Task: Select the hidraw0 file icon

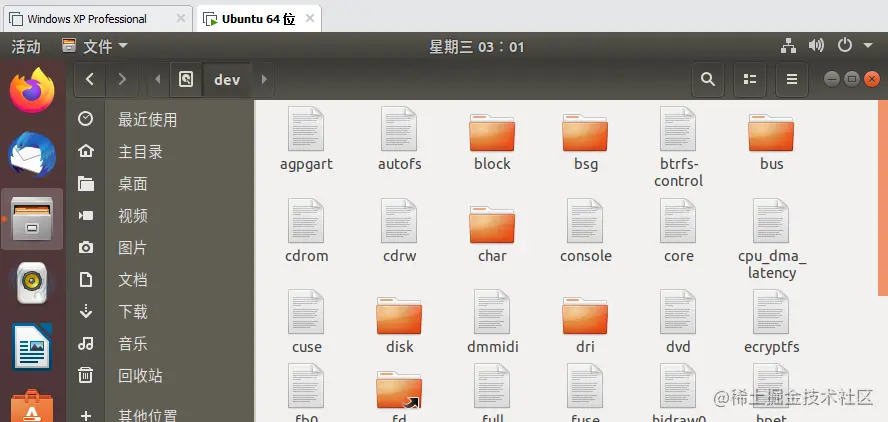Action: point(678,386)
